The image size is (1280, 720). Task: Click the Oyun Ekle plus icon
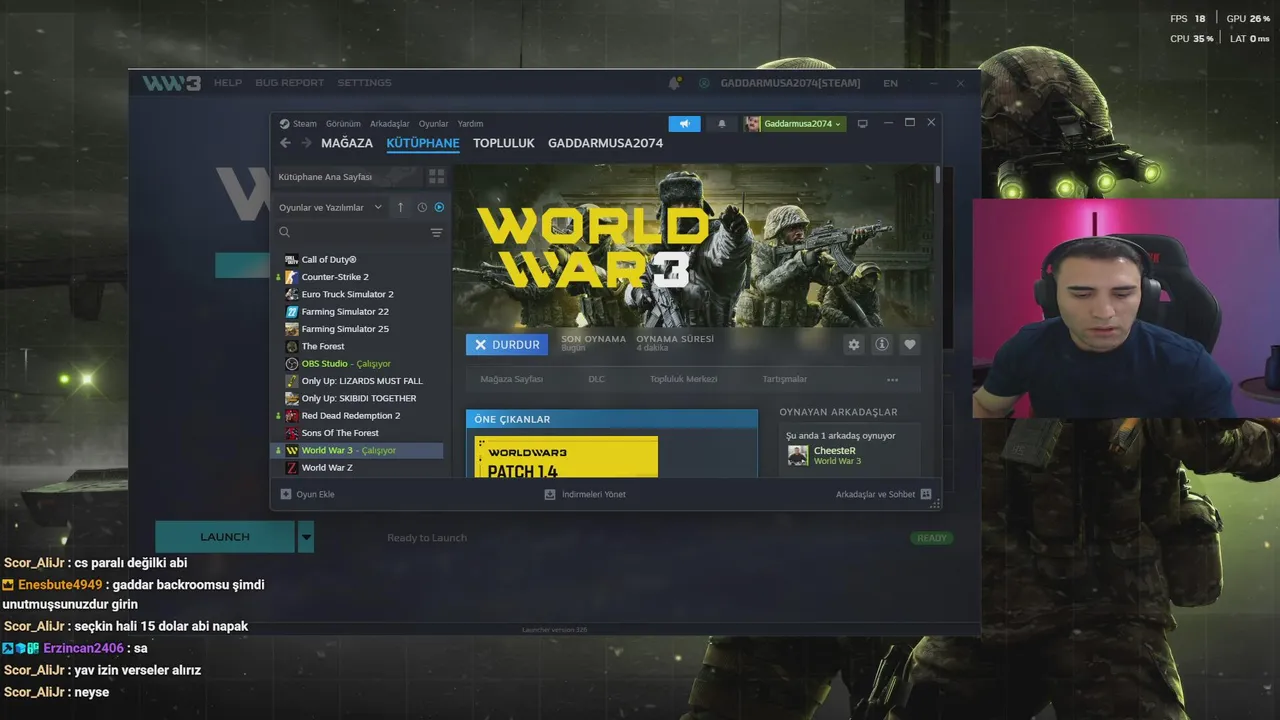pos(286,494)
